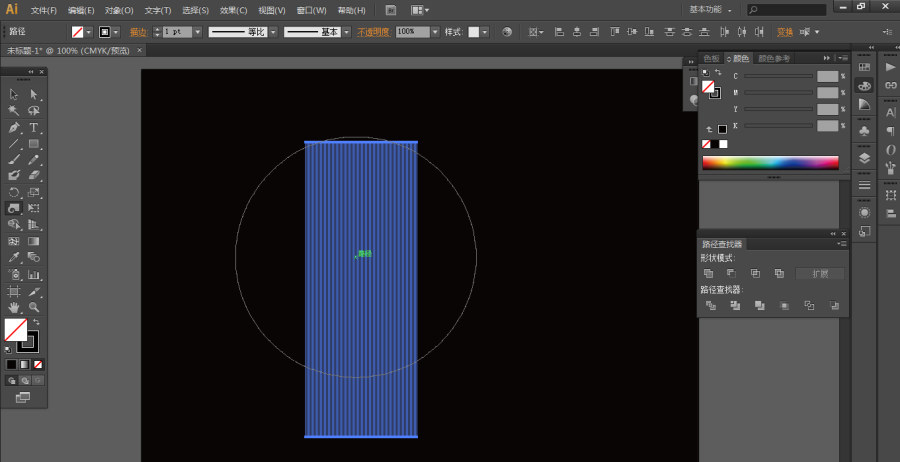Screen dimensions: 900x462
Task: Change screen mode at toolbox bottom
Action: click(x=23, y=397)
